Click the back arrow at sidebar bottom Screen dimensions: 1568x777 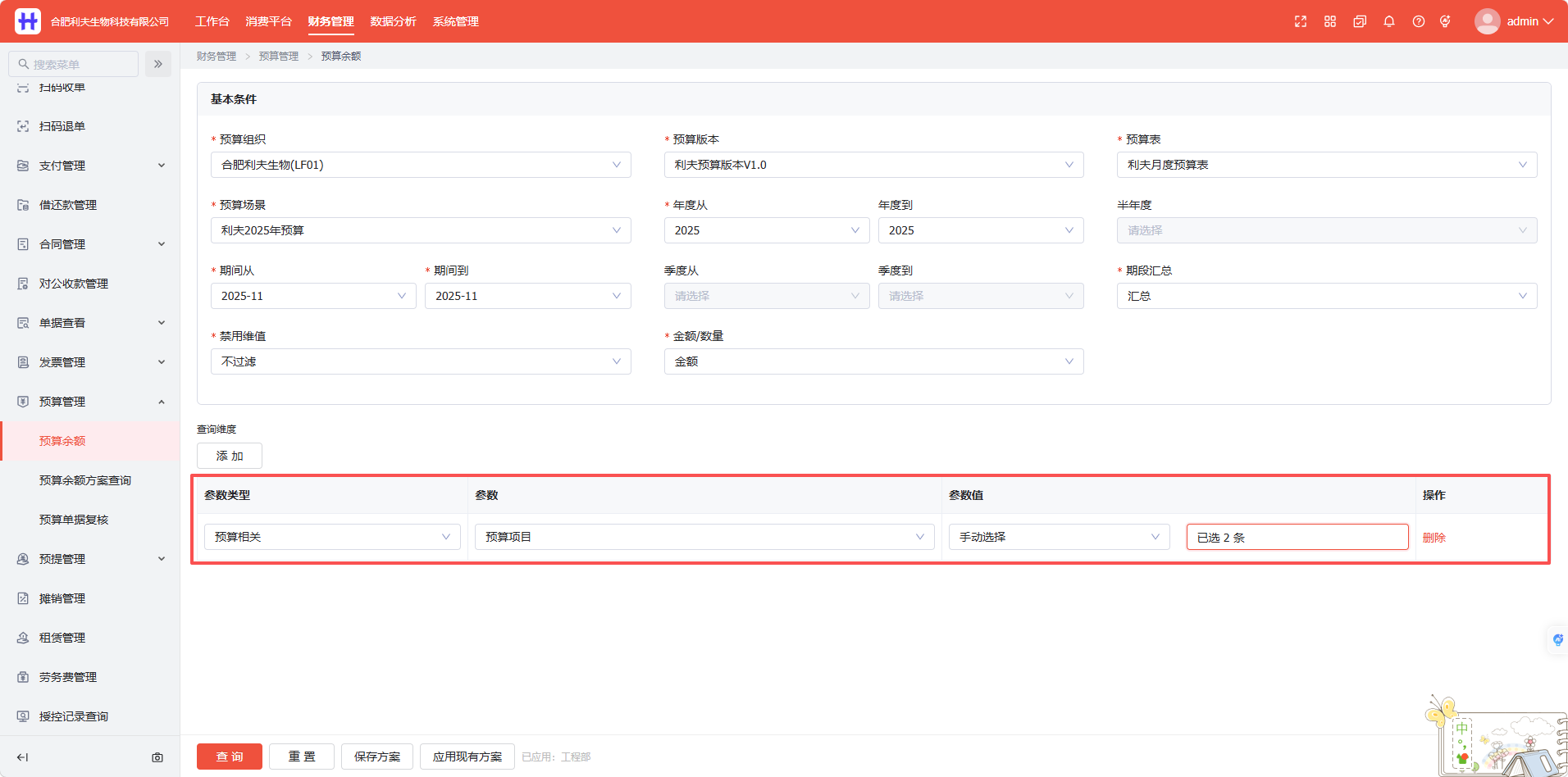pyautogui.click(x=23, y=757)
